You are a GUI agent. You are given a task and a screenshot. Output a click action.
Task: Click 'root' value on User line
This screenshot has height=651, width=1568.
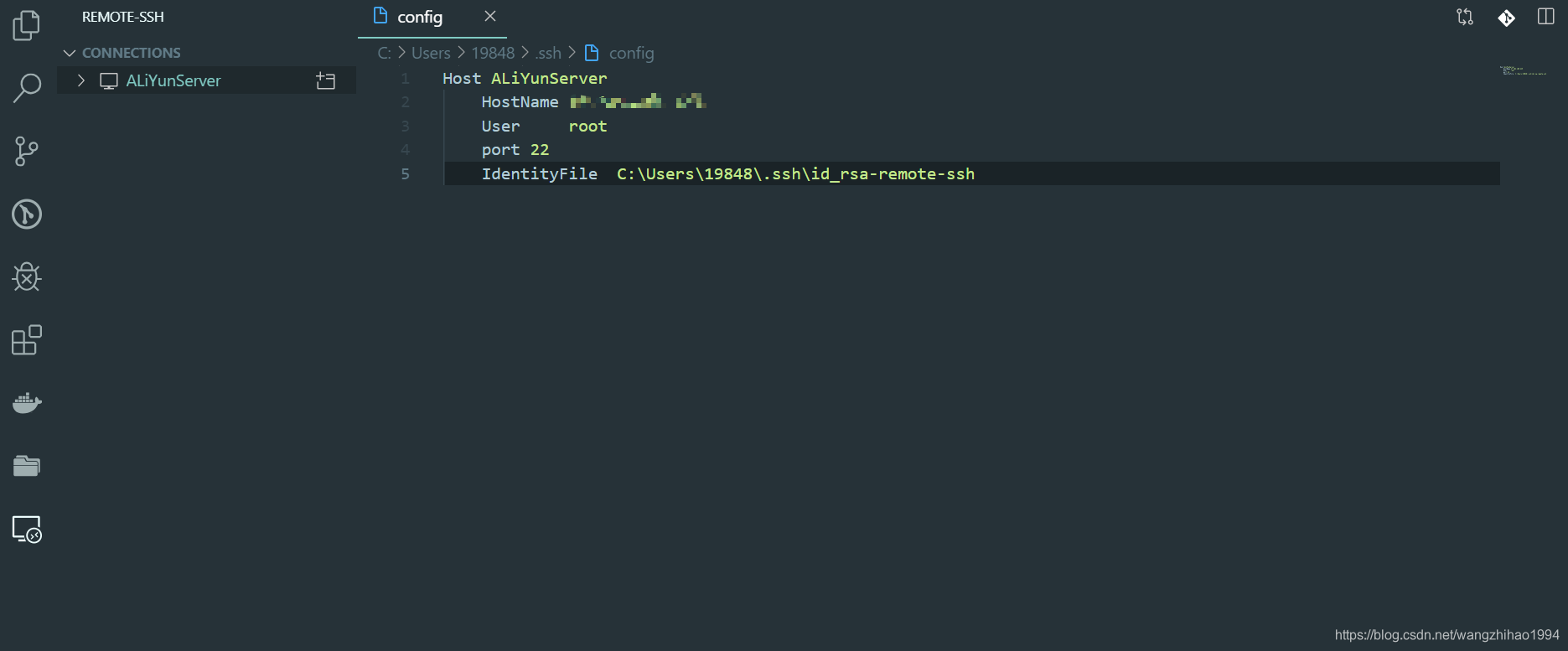click(587, 127)
